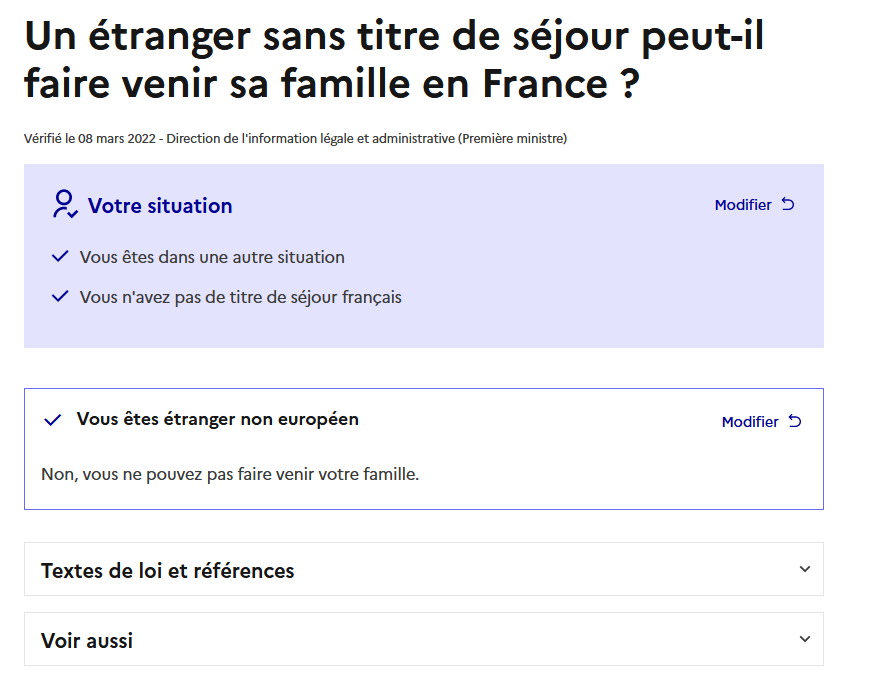The width and height of the screenshot is (873, 676).
Task: Click the checkmark beside 'Vous n'avez pas de titre'
Action: [x=60, y=297]
